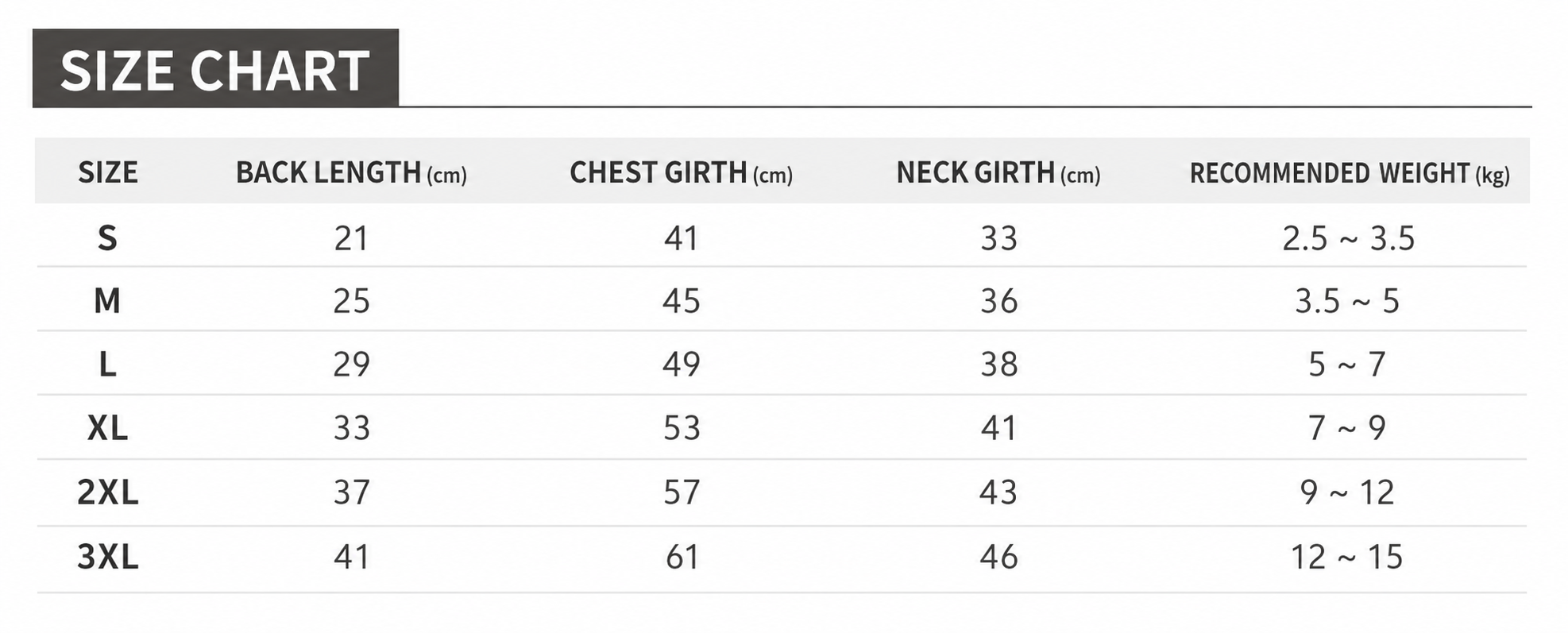
Task: Select the M size row label
Action: (107, 301)
